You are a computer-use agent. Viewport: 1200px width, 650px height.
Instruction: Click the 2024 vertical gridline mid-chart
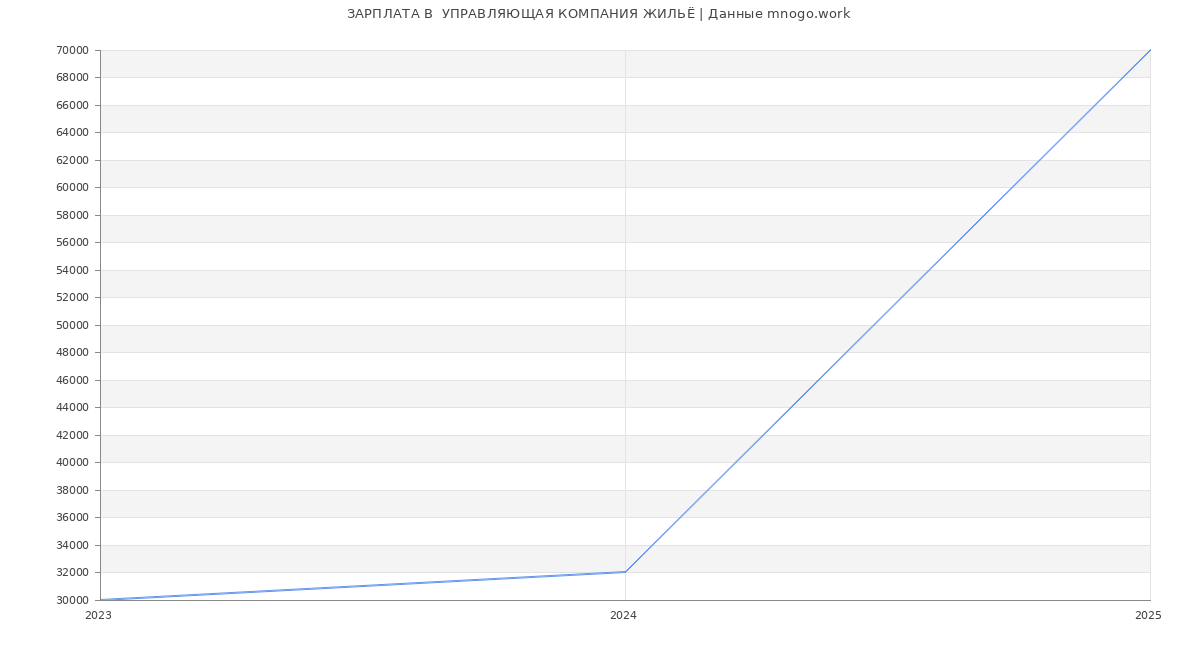point(625,300)
